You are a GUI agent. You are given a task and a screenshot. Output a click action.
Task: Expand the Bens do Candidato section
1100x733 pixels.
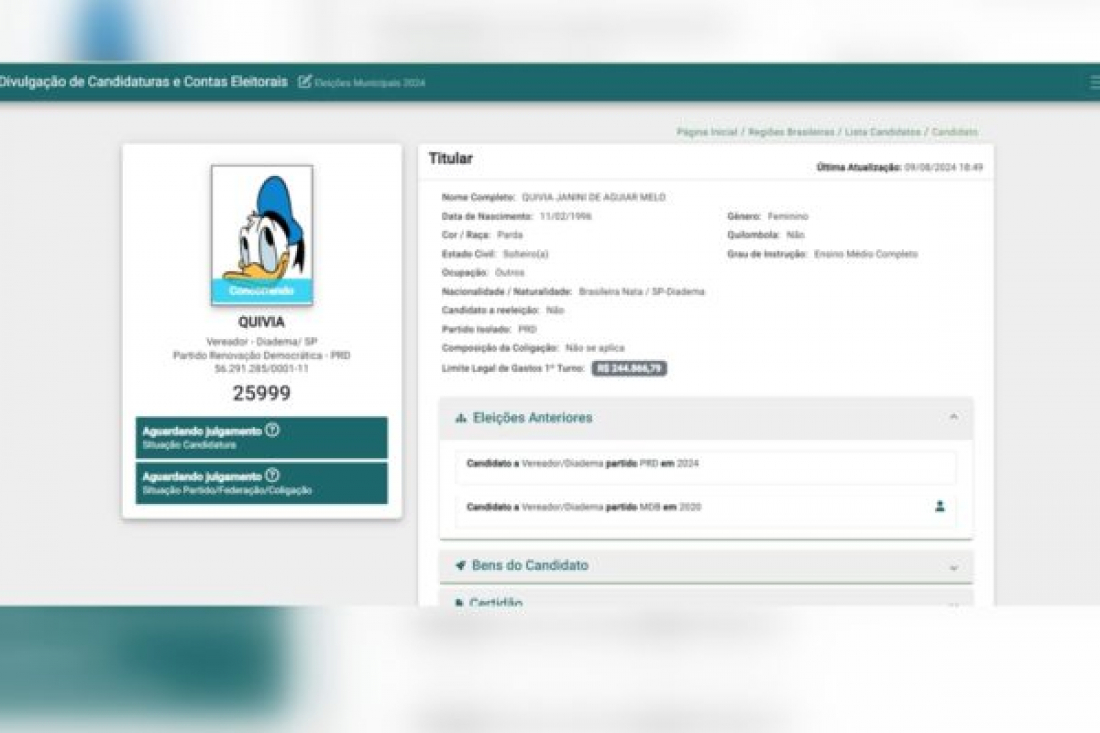(955, 566)
